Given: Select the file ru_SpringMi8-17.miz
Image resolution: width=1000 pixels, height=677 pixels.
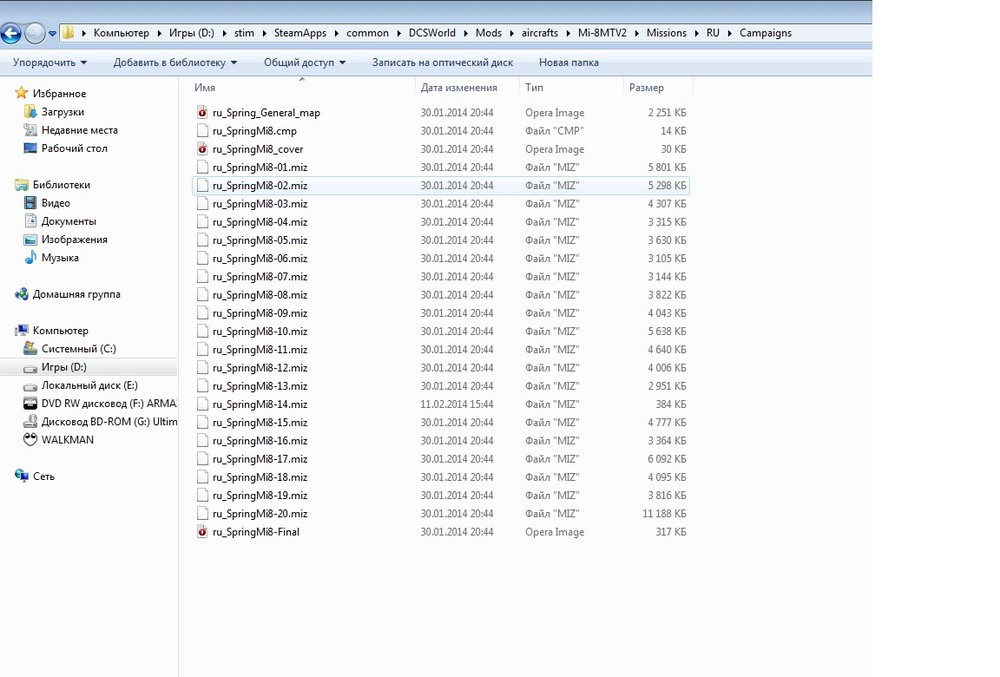Looking at the screenshot, I should (x=260, y=459).
